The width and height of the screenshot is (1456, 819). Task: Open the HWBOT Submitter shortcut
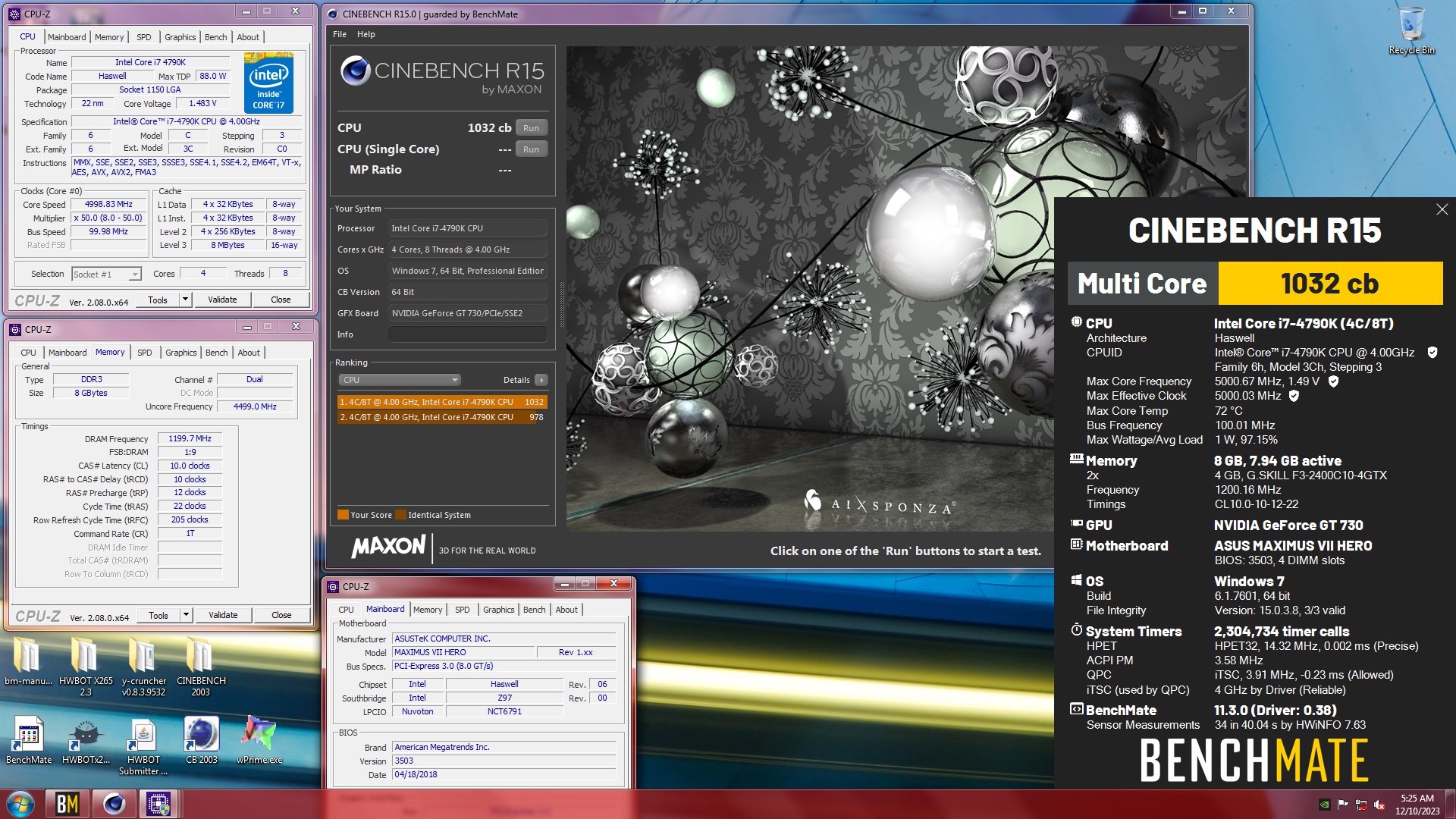click(143, 746)
